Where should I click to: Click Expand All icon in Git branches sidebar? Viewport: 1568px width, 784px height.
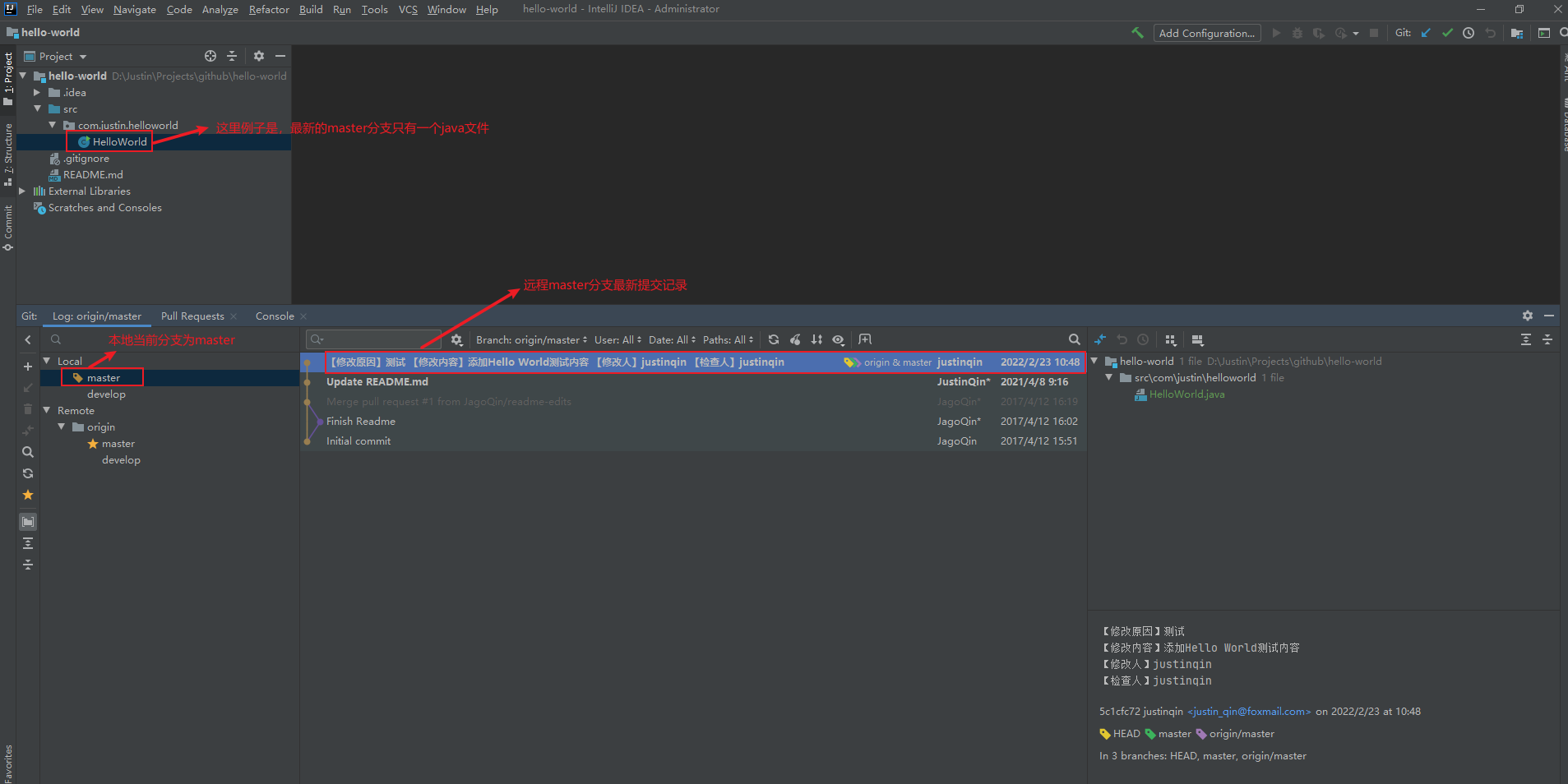tap(28, 543)
